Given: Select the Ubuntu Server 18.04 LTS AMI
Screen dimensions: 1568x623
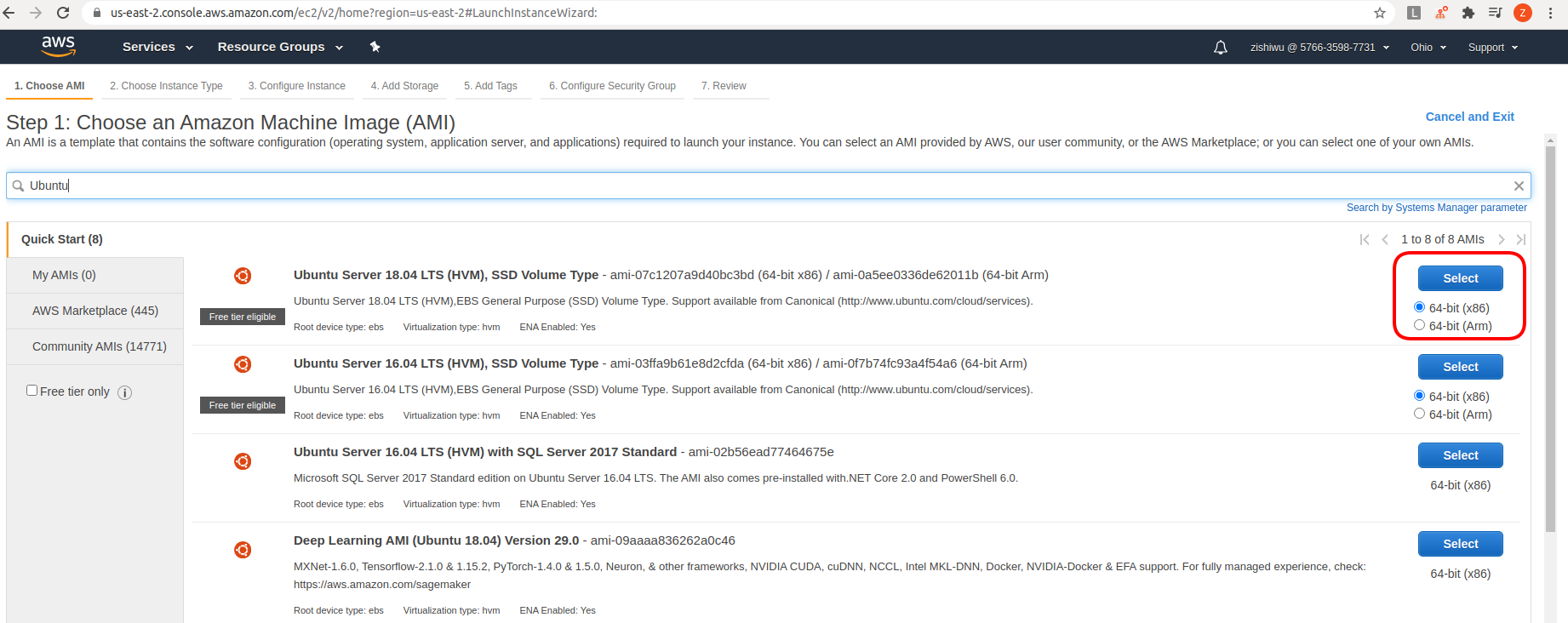Looking at the screenshot, I should click(x=1461, y=278).
